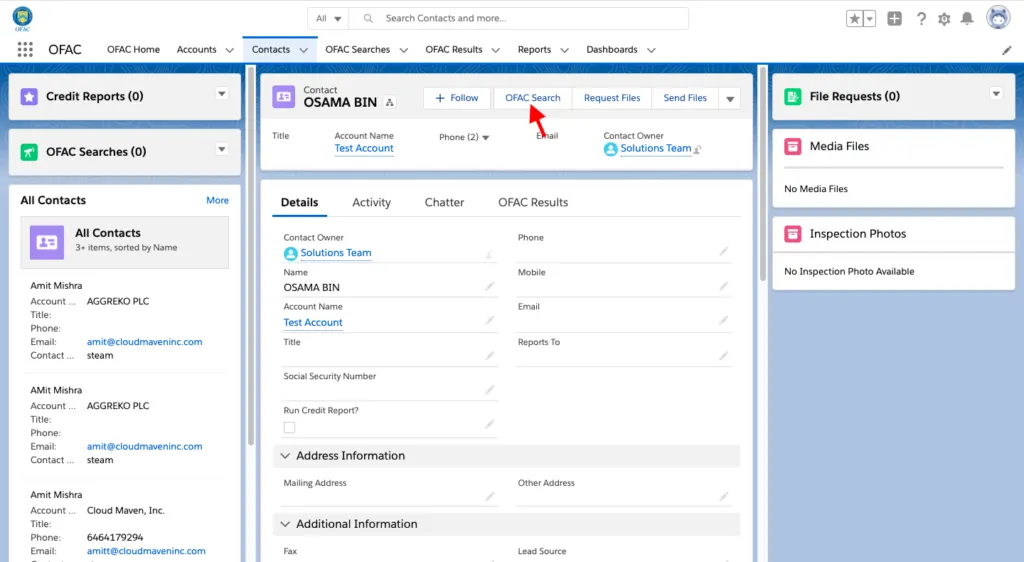1024x562 pixels.
Task: Open the first Amit Mishra contact record
Action: click(x=56, y=286)
